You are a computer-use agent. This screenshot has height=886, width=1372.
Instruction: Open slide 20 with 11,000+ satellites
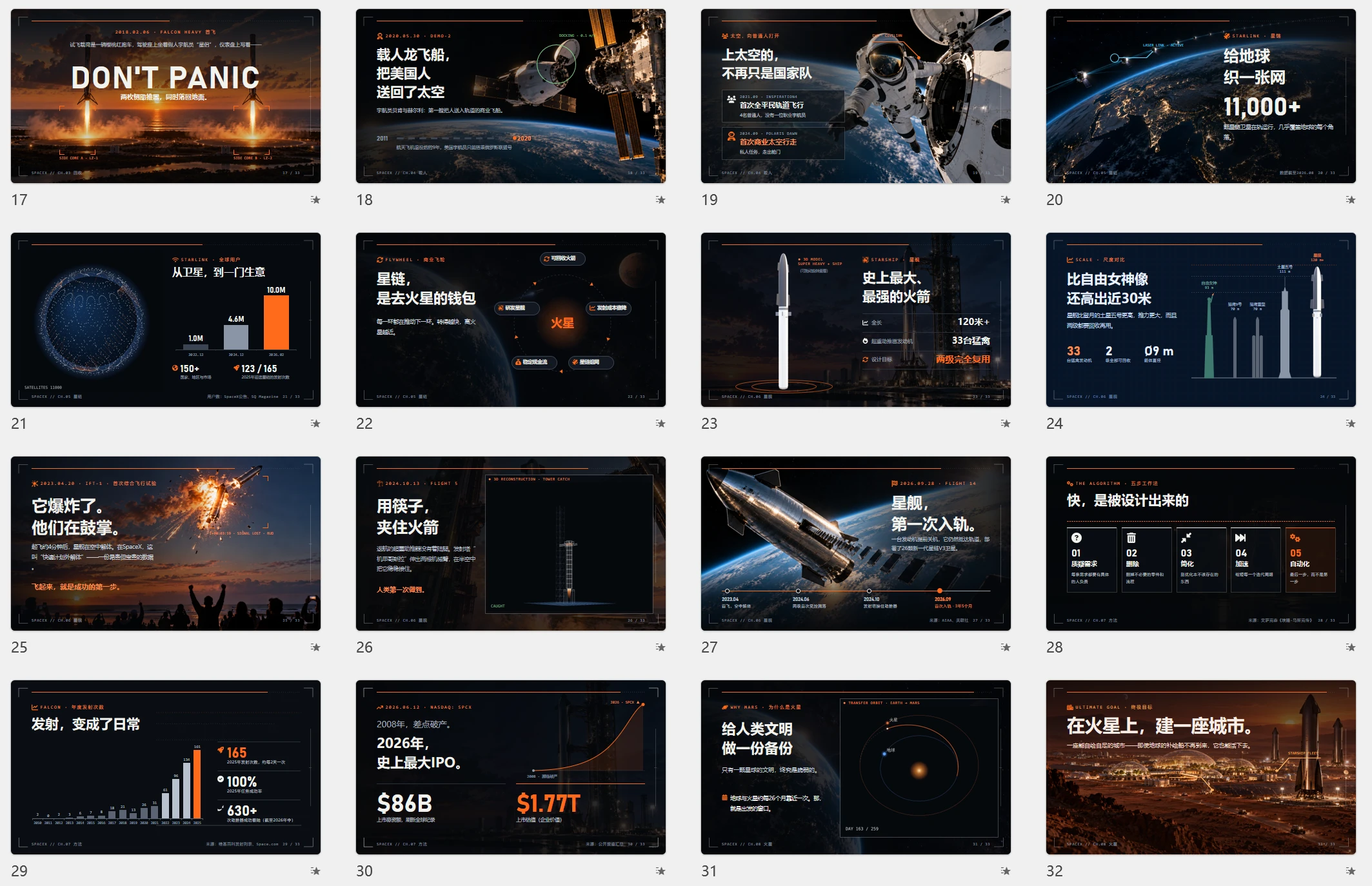coord(1201,96)
